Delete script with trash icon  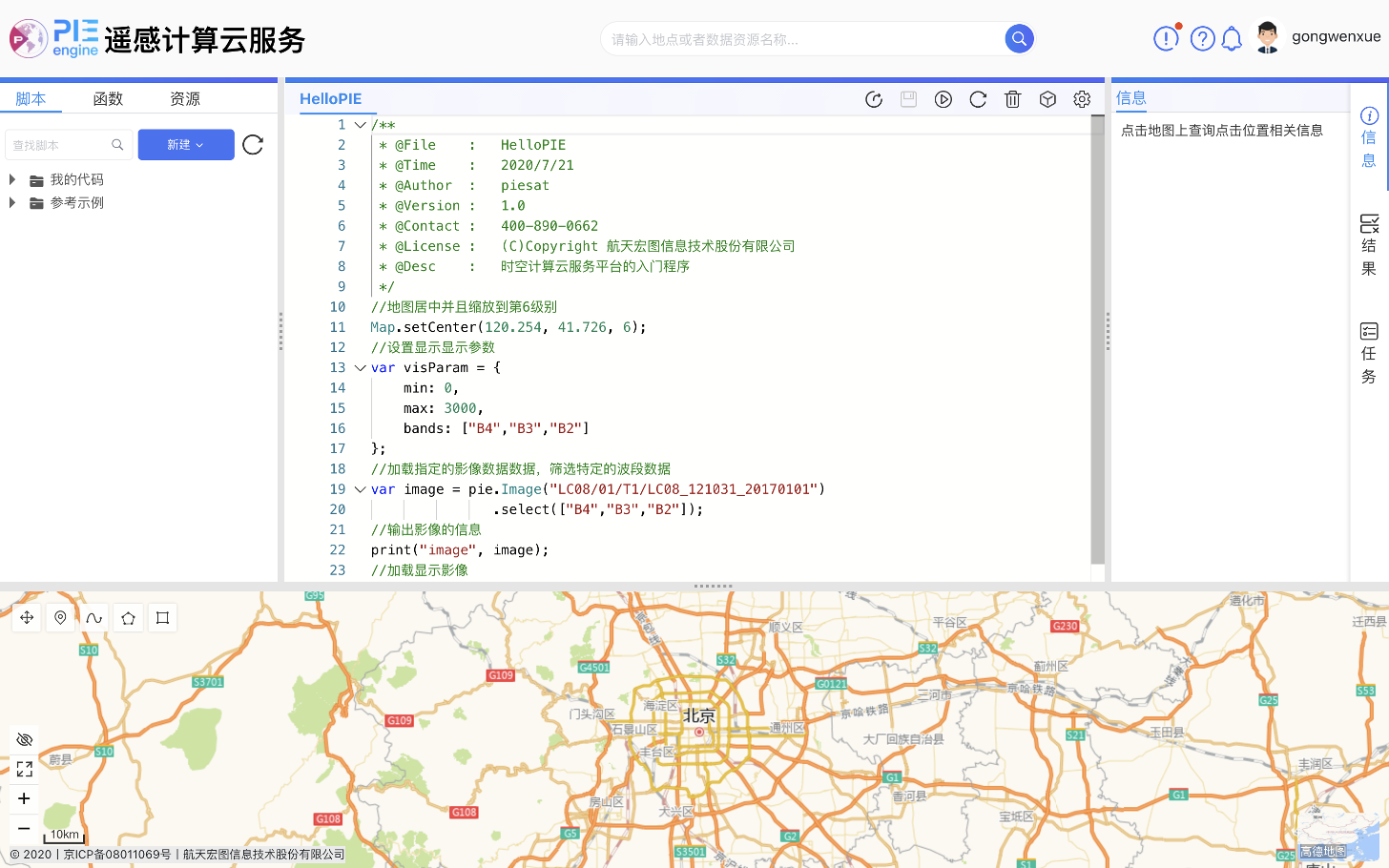[1013, 99]
